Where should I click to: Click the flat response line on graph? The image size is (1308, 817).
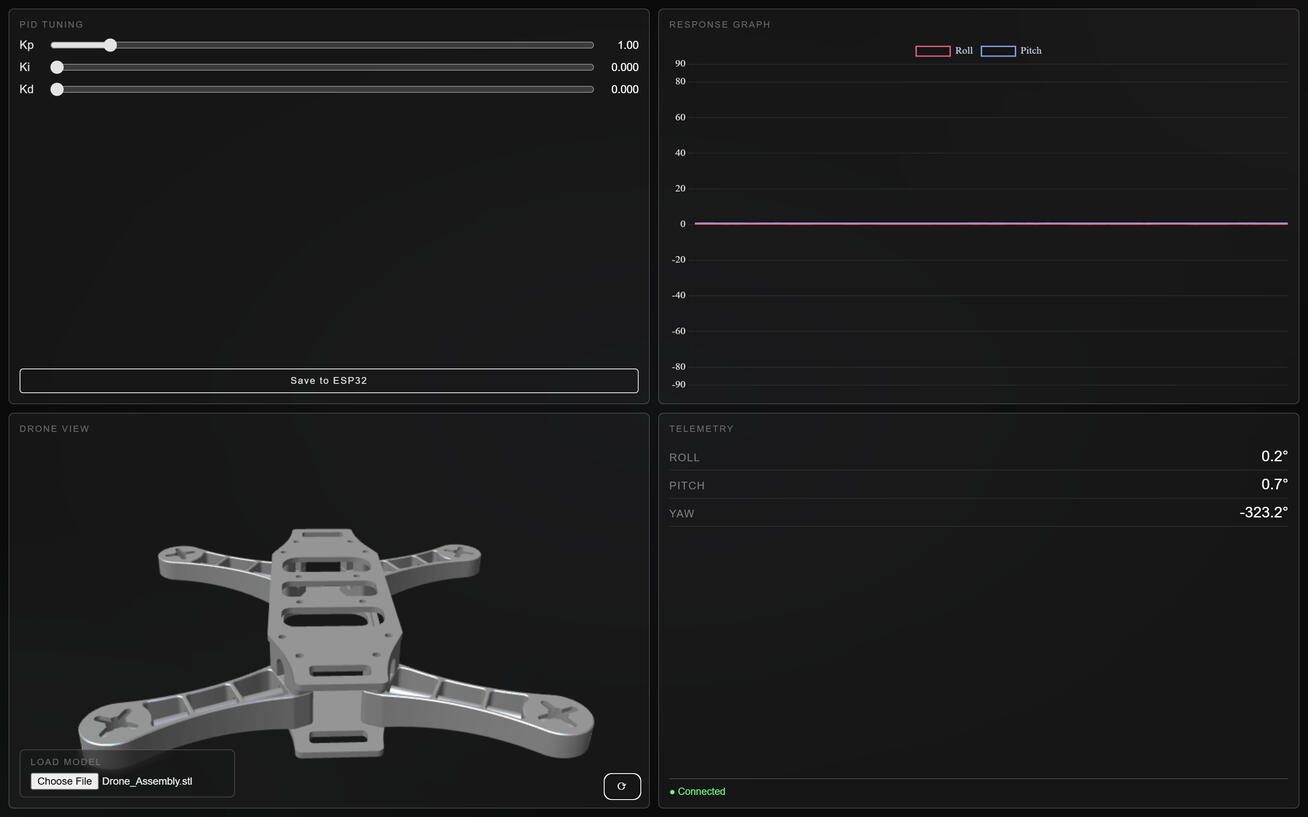990,224
